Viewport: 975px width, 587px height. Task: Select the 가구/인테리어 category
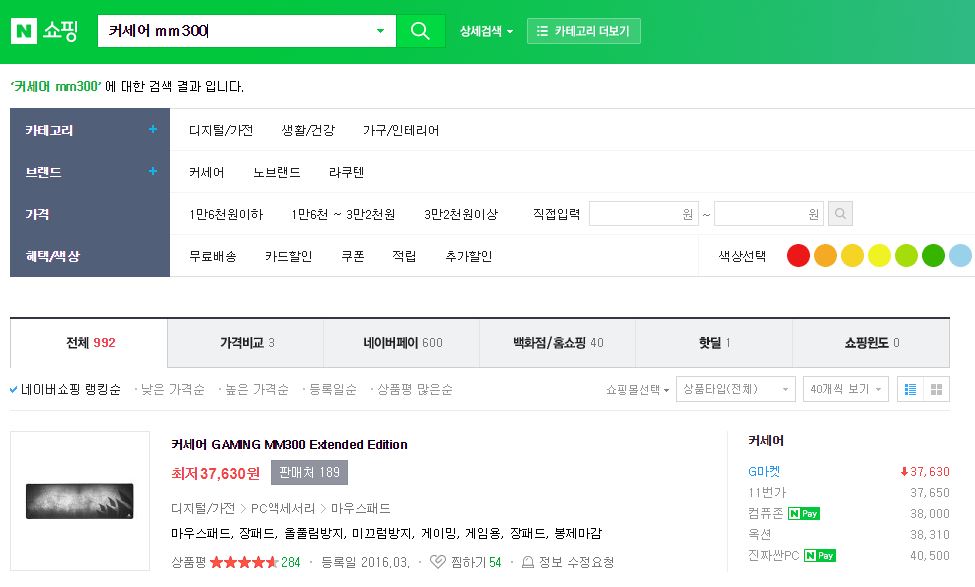pos(400,130)
